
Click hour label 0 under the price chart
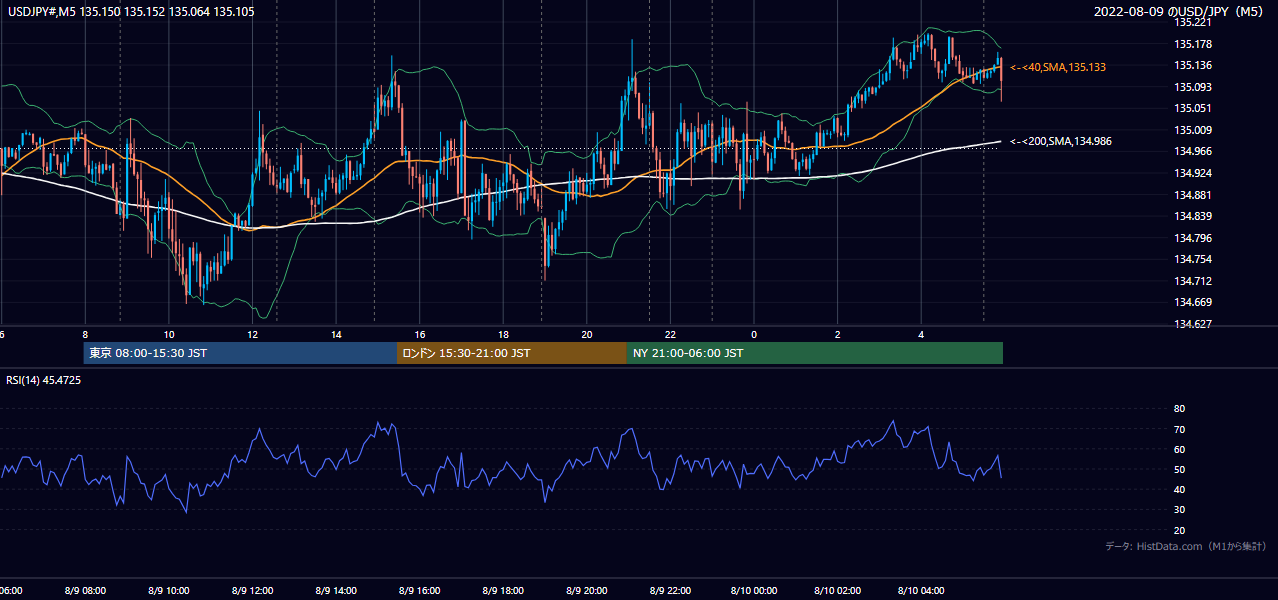754,334
